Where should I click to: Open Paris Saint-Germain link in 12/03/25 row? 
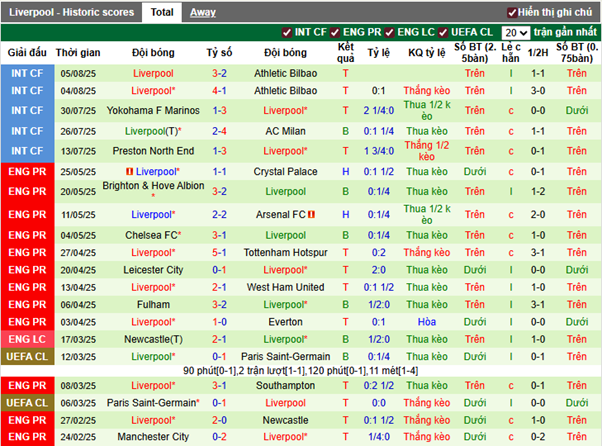click(285, 357)
